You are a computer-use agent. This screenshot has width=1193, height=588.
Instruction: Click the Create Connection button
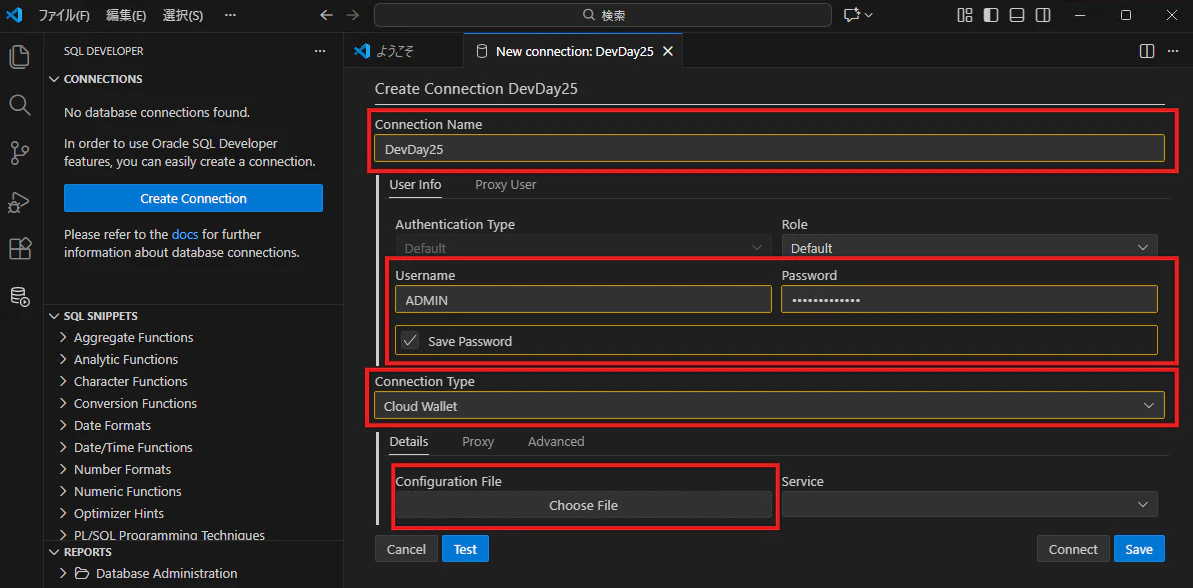pyautogui.click(x=193, y=198)
